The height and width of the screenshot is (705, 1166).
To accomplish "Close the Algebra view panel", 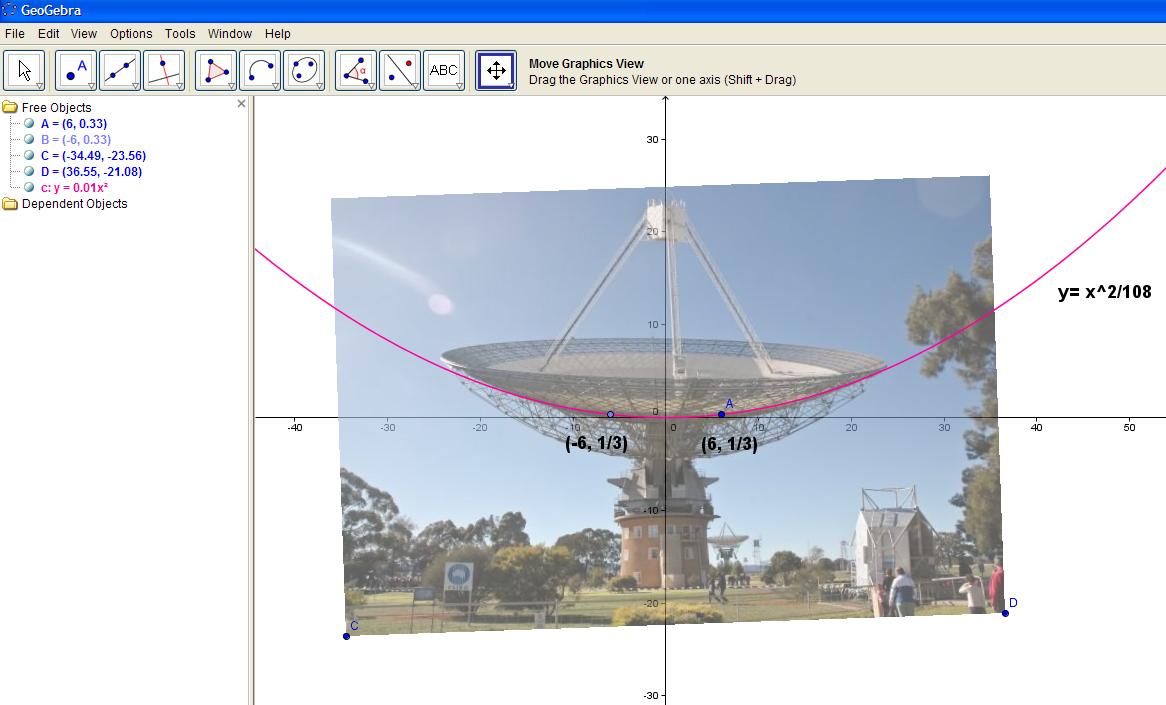I will point(241,103).
